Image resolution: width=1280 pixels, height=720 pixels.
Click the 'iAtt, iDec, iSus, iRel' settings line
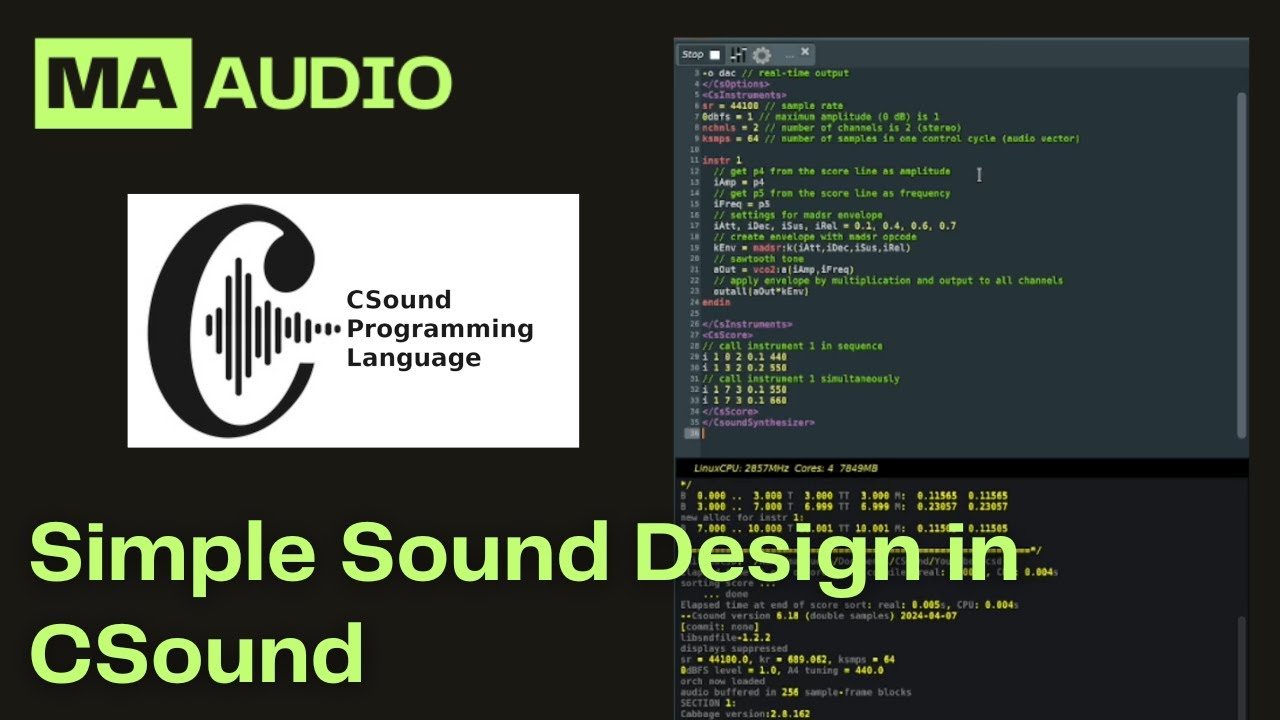[834, 226]
